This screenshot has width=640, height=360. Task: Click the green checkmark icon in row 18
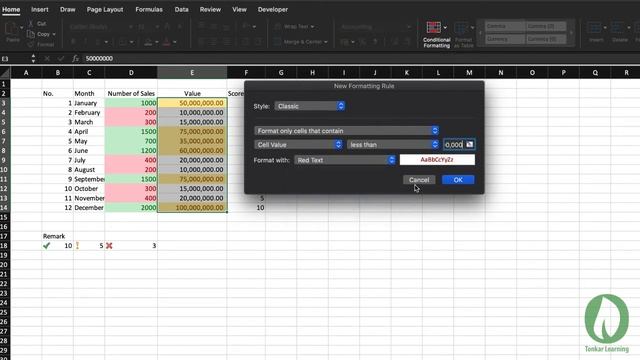(x=47, y=246)
